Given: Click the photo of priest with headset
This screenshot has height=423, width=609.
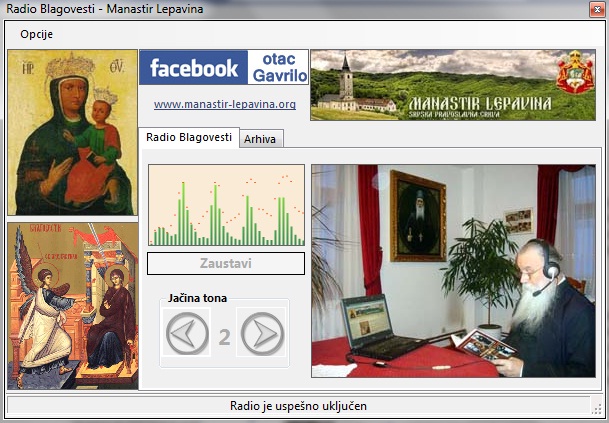Looking at the screenshot, I should [x=453, y=271].
